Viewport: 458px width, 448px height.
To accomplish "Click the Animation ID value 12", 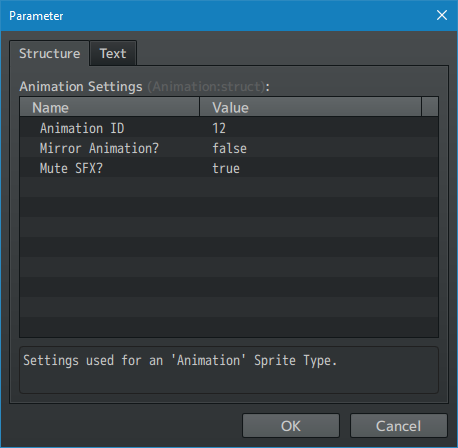I will coord(219,128).
